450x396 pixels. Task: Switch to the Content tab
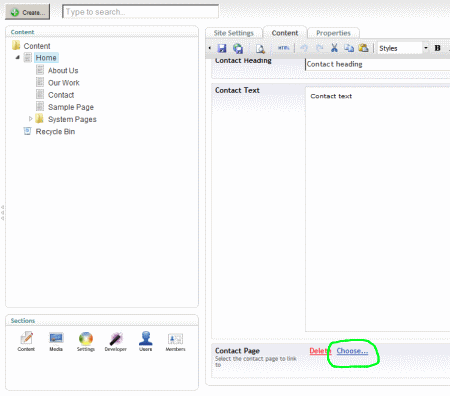coord(285,33)
